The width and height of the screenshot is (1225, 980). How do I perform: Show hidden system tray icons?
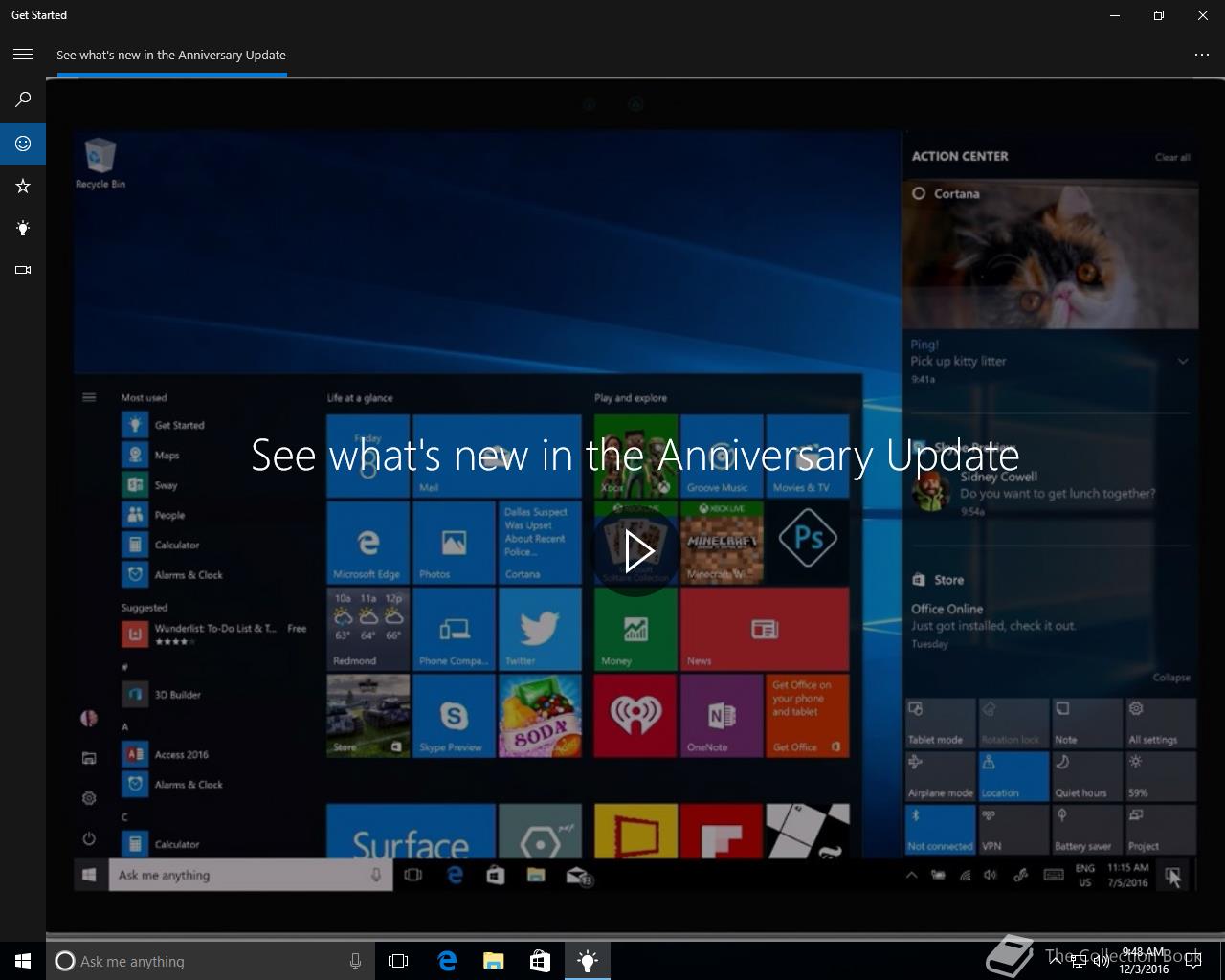coord(1056,961)
